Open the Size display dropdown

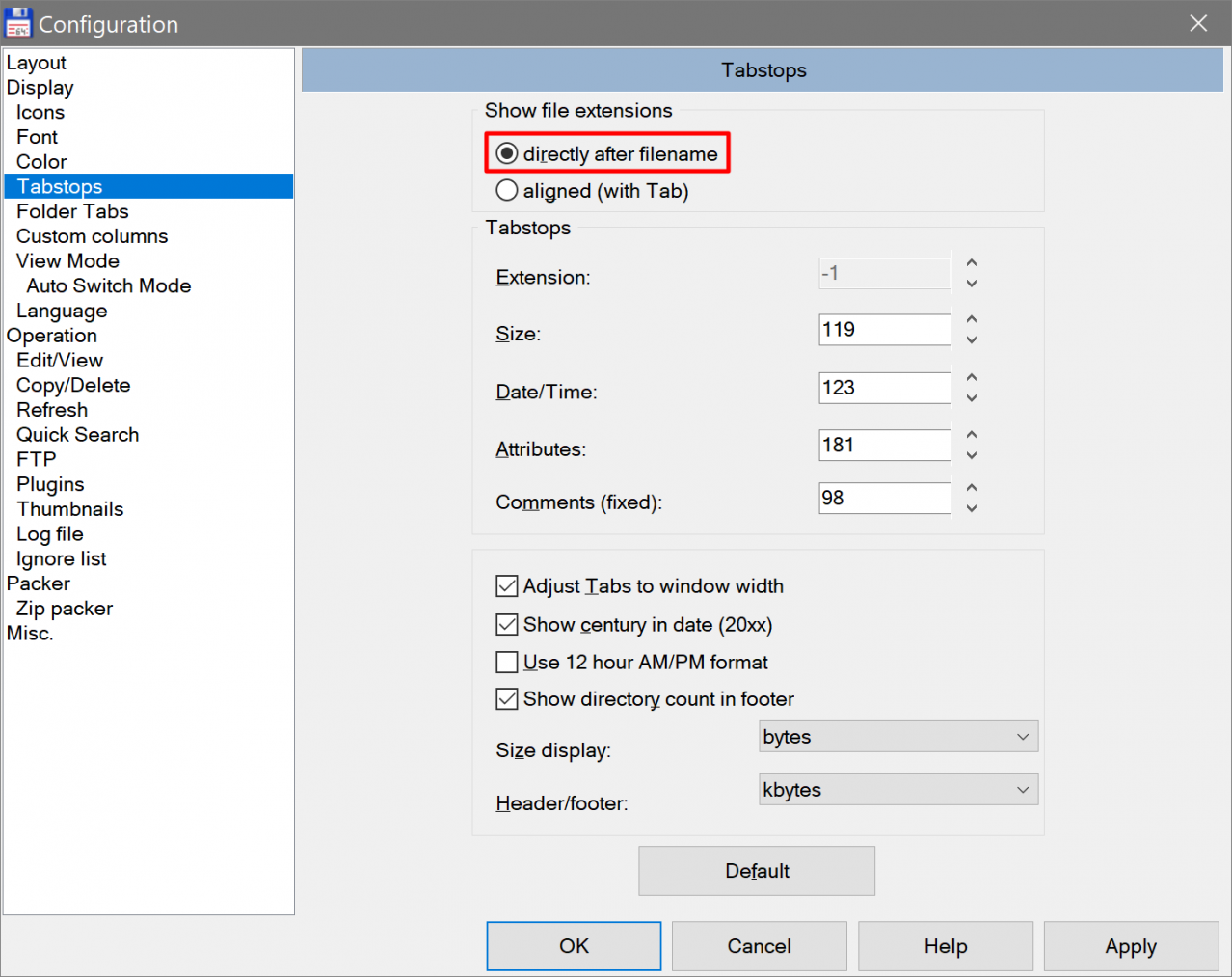click(x=897, y=737)
